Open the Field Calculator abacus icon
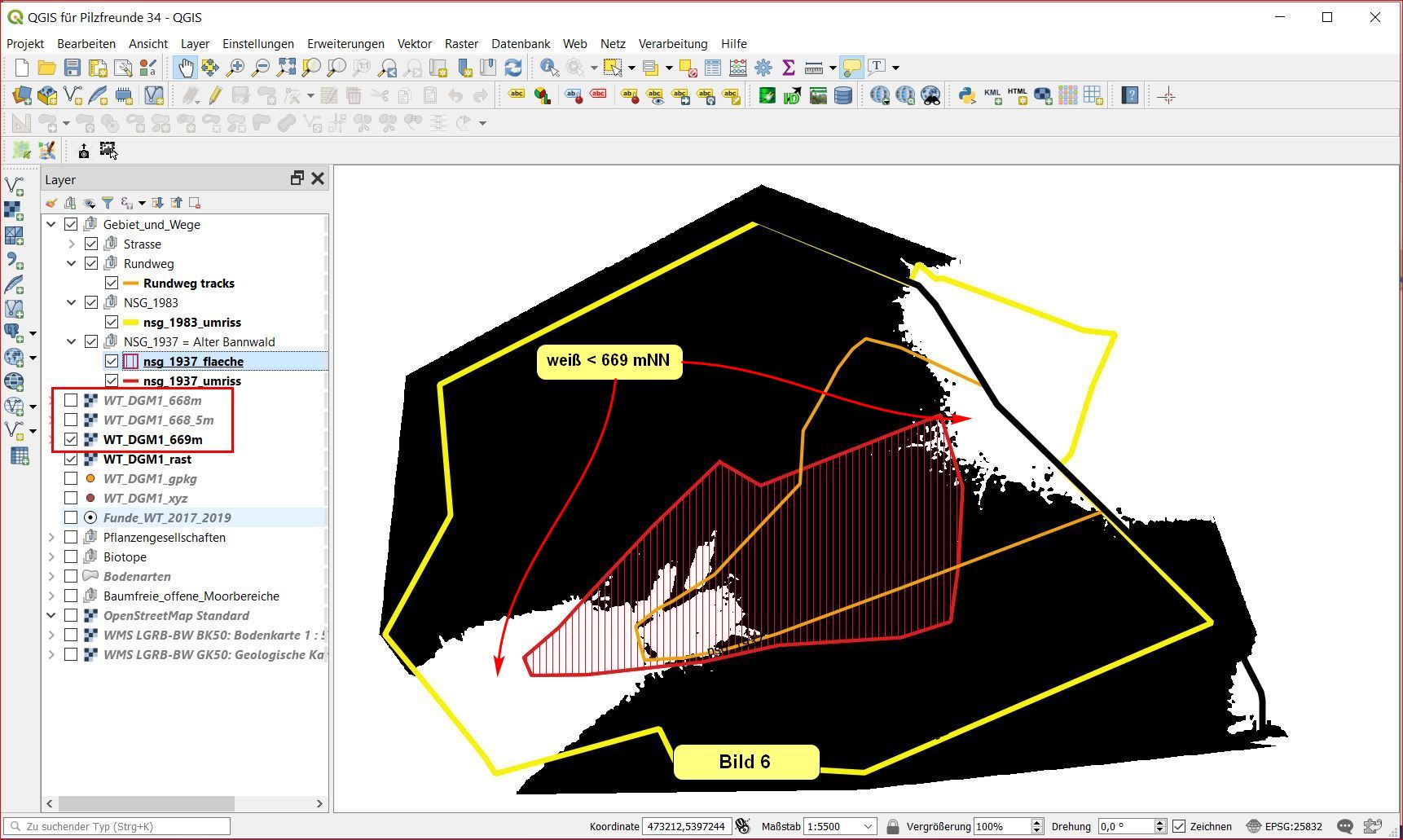1403x840 pixels. pyautogui.click(x=738, y=68)
